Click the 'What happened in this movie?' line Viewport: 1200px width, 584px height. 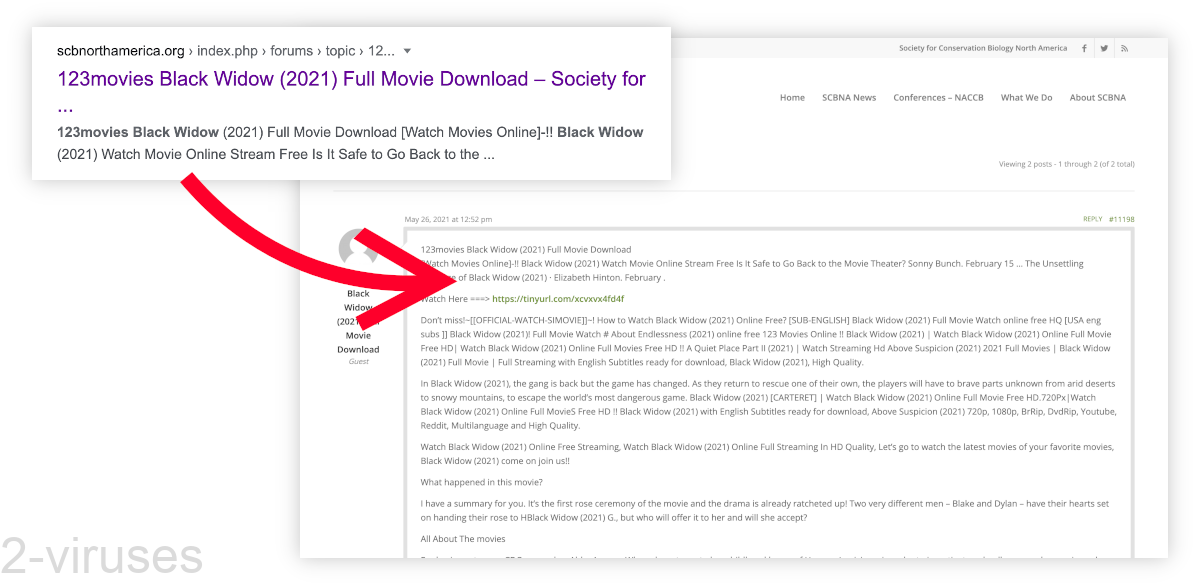click(x=469, y=482)
